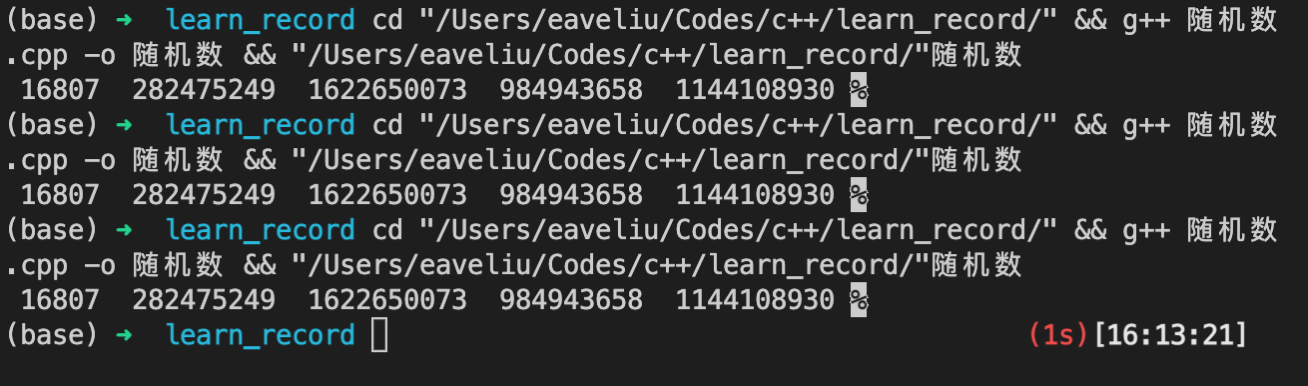Select 984943658 in the first output row
Image resolution: width=1308 pixels, height=386 pixels.
(572, 90)
